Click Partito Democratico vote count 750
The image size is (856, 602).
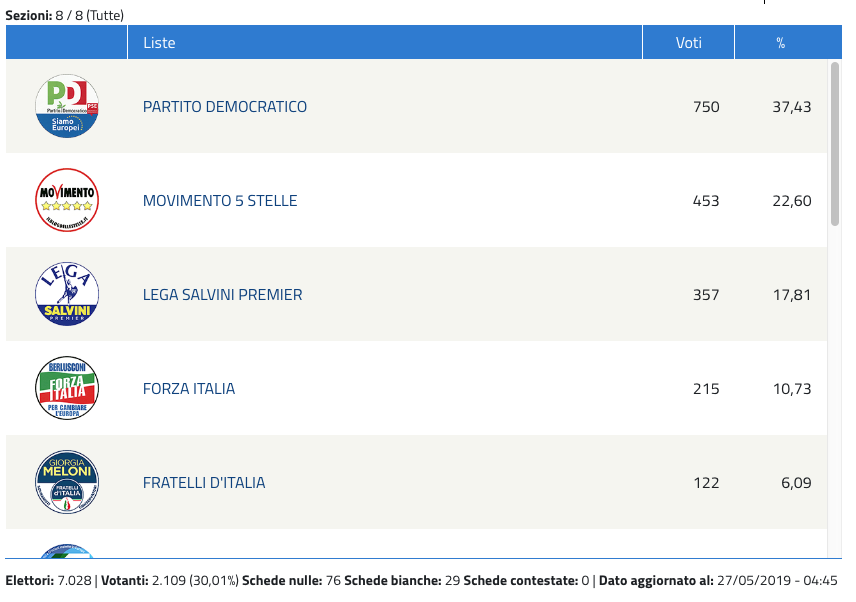[x=706, y=106]
